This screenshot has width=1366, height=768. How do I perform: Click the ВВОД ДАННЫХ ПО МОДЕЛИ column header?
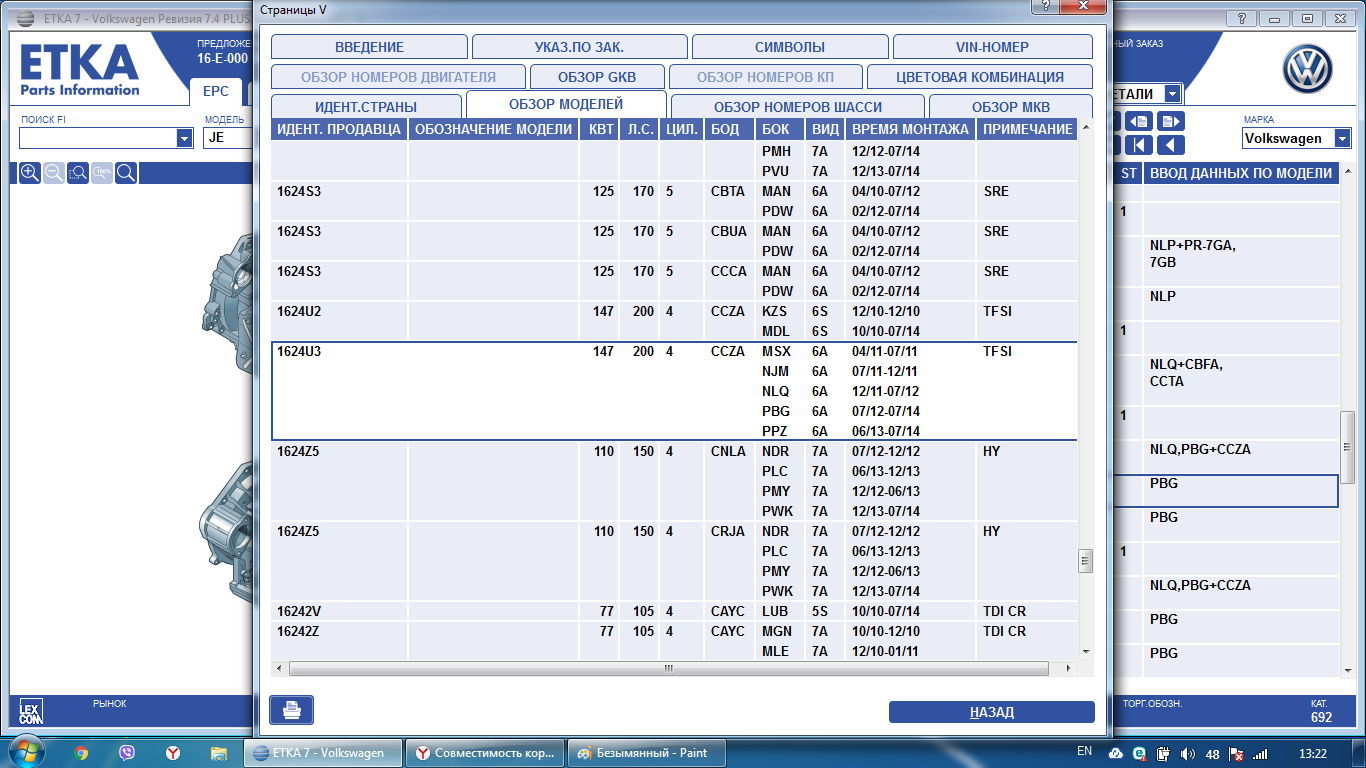(x=1241, y=173)
